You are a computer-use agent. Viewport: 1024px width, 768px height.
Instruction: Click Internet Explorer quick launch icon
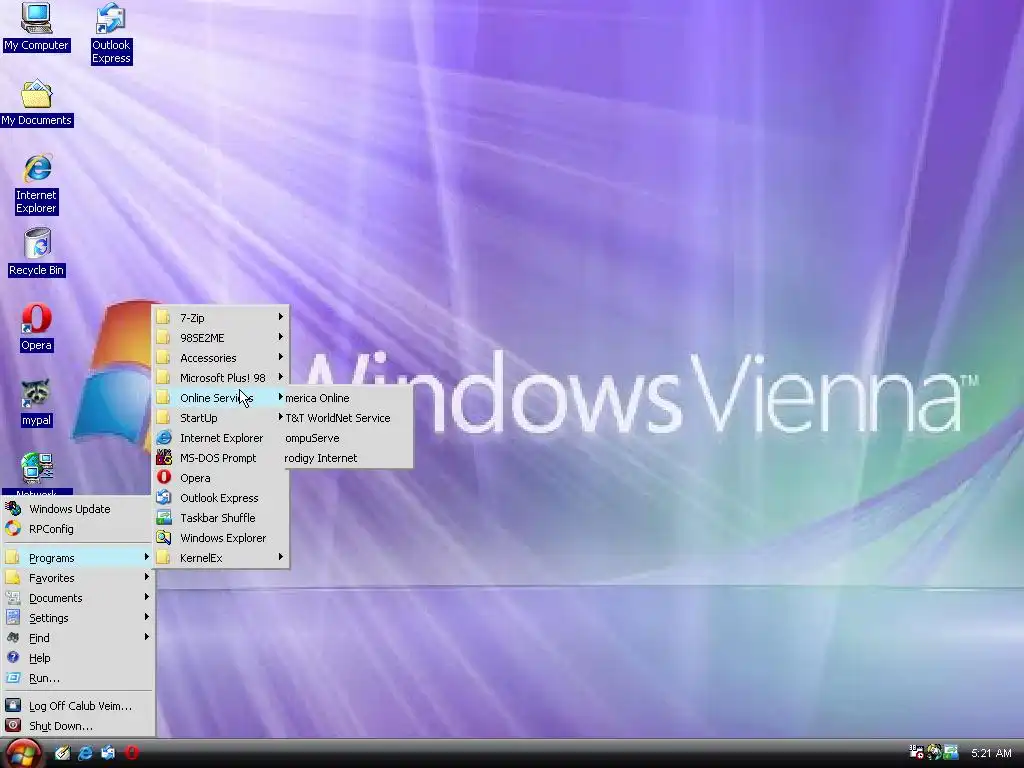click(85, 753)
